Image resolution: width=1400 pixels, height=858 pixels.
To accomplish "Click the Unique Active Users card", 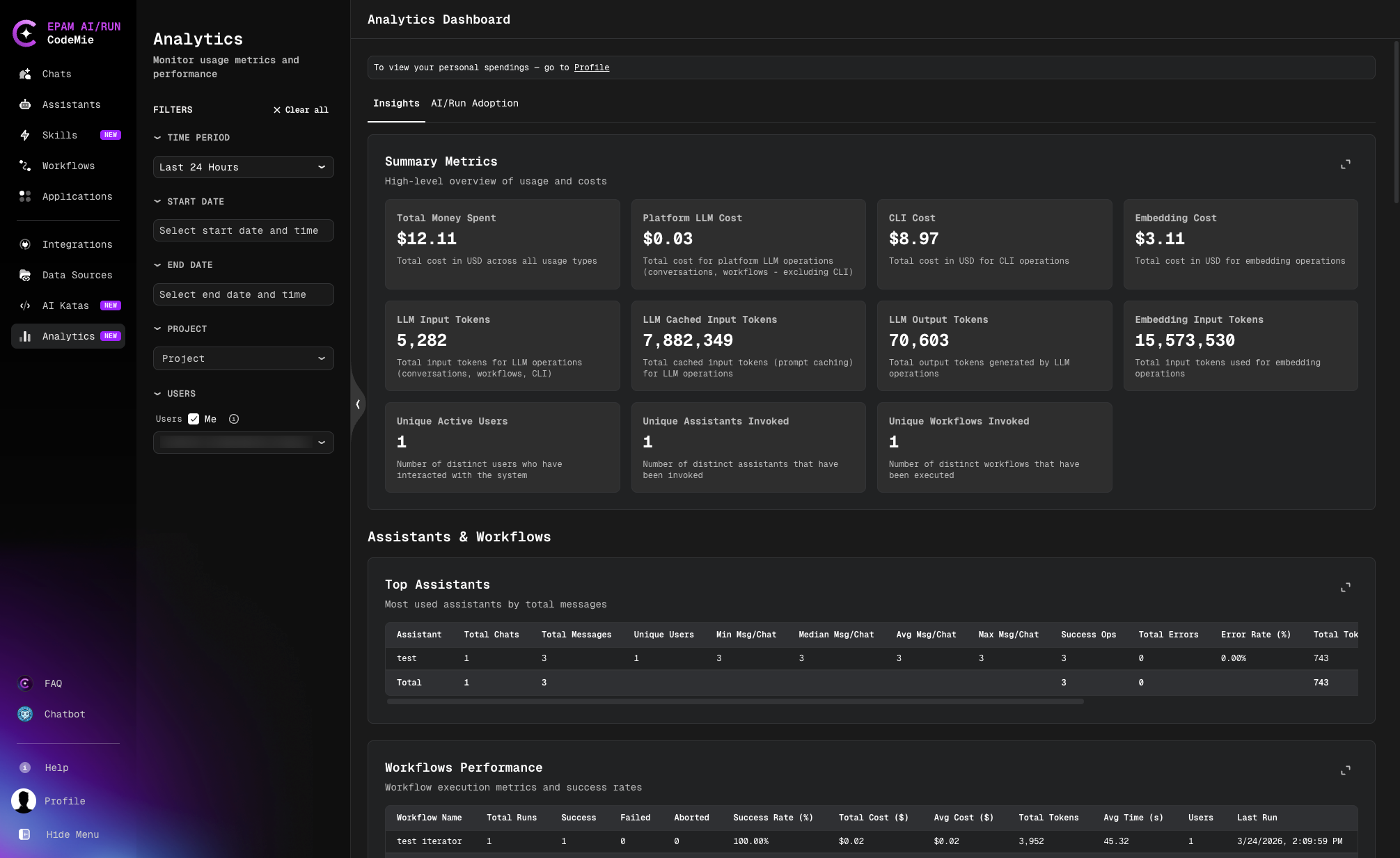I will coord(502,447).
